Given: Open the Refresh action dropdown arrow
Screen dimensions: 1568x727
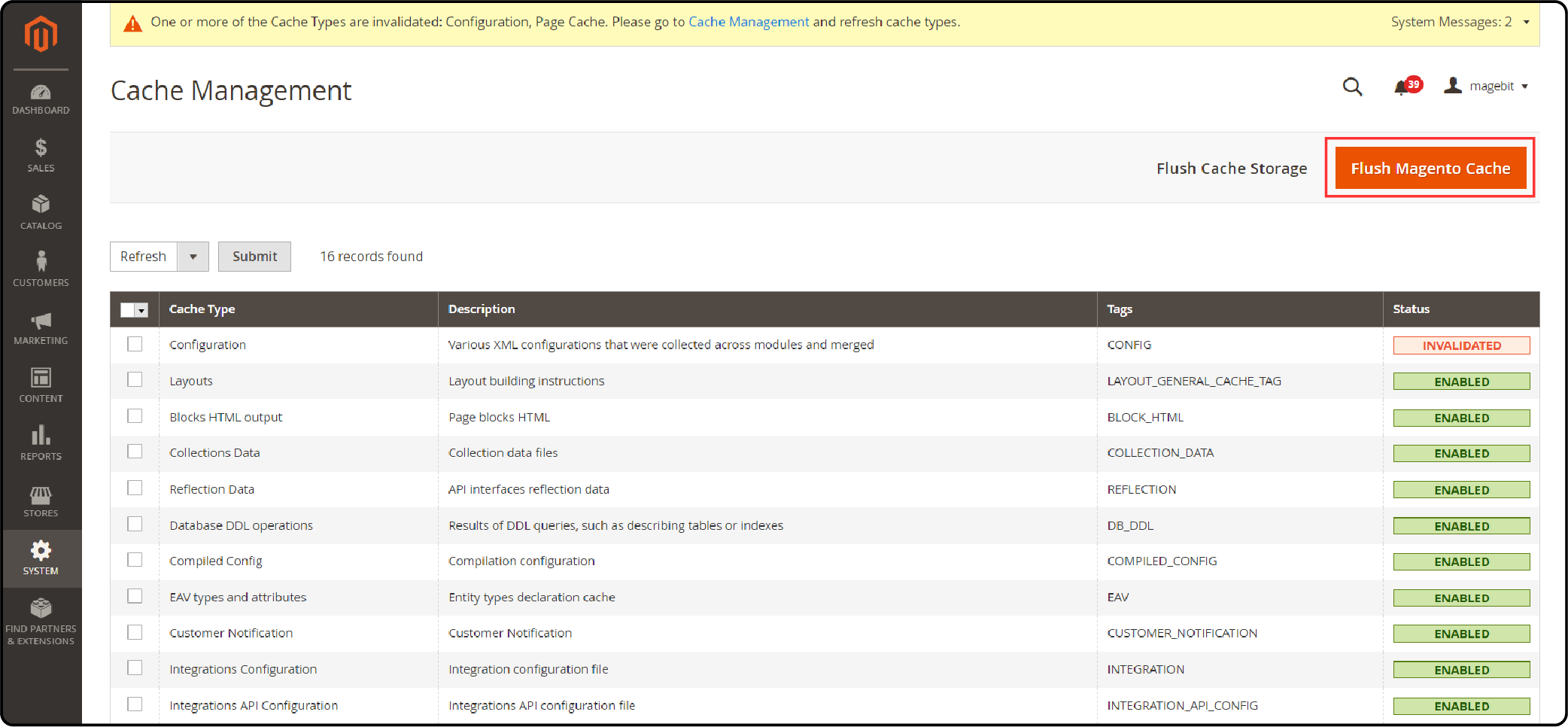Looking at the screenshot, I should [x=193, y=257].
